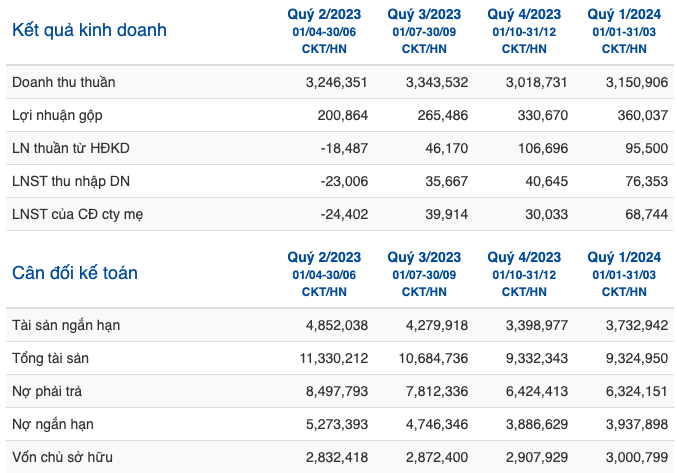Click gross profit value 200,864

(x=343, y=116)
